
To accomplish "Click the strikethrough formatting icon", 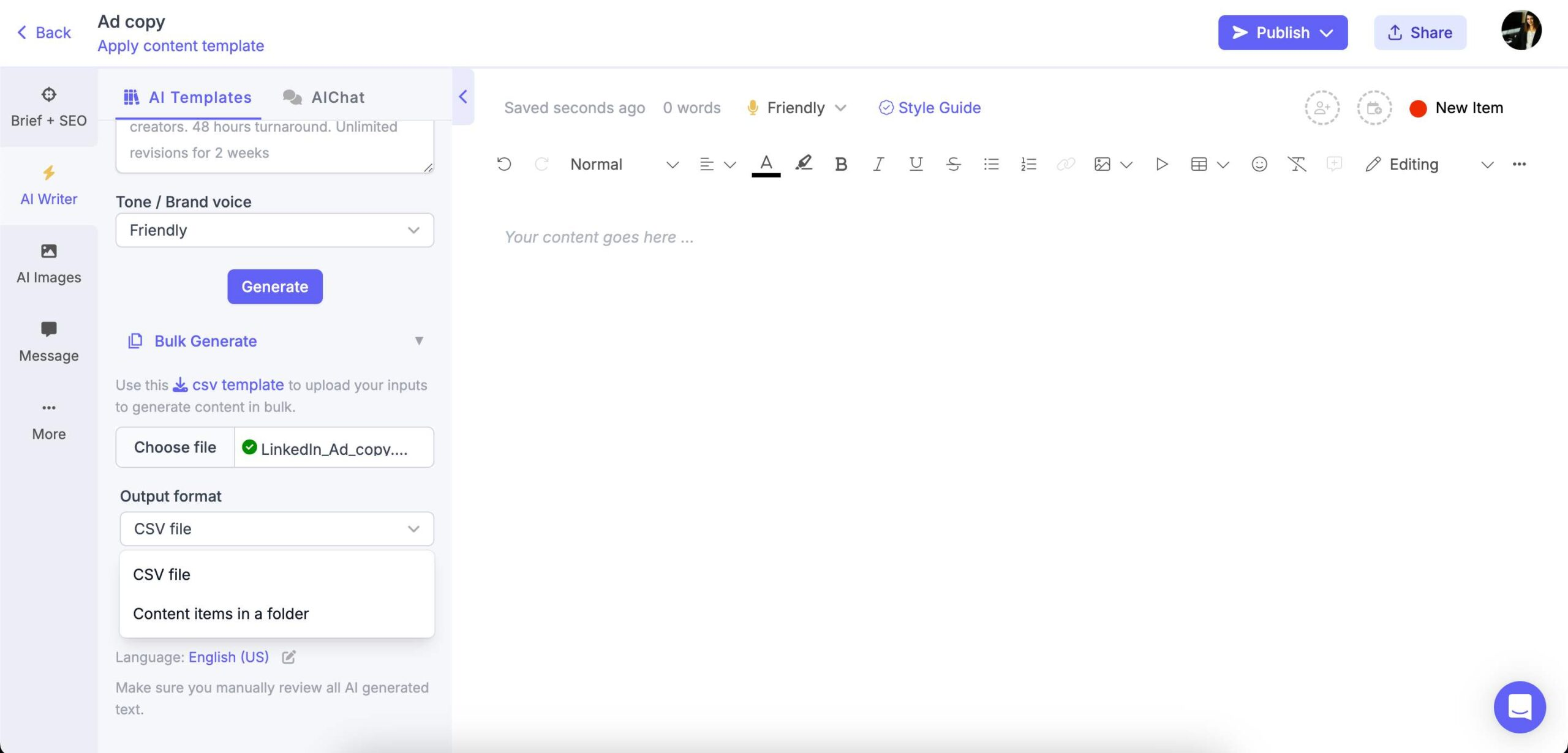I will click(951, 164).
